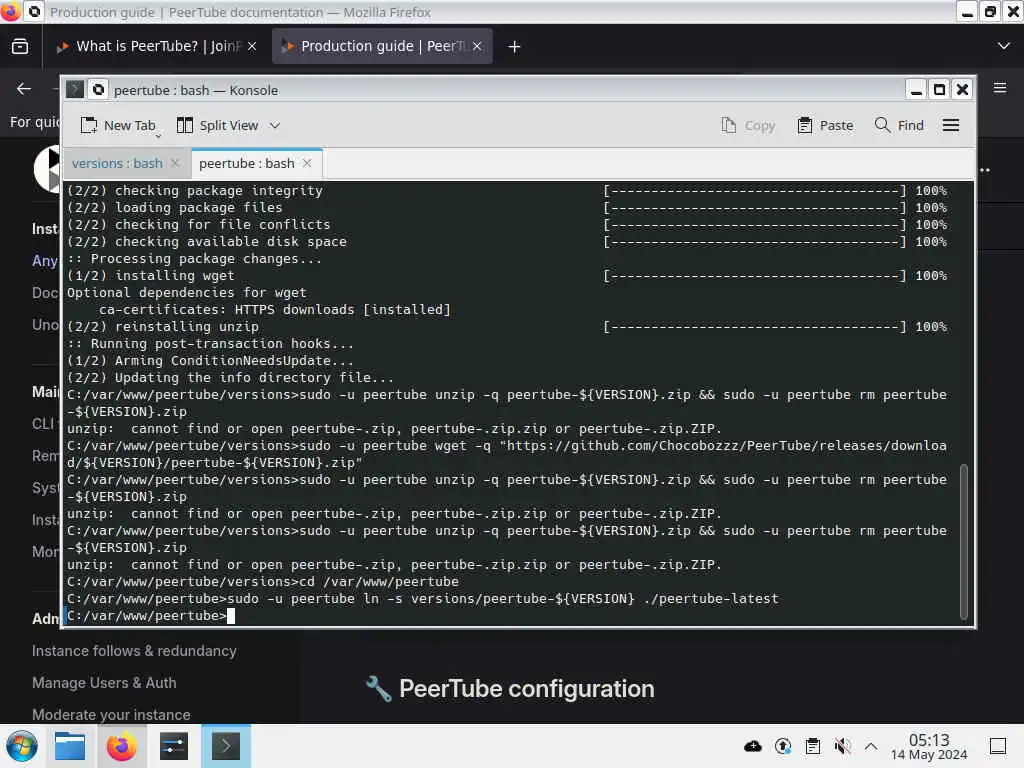Image resolution: width=1024 pixels, height=768 pixels.
Task: Toggle the muted volume tray icon
Action: pyautogui.click(x=842, y=746)
